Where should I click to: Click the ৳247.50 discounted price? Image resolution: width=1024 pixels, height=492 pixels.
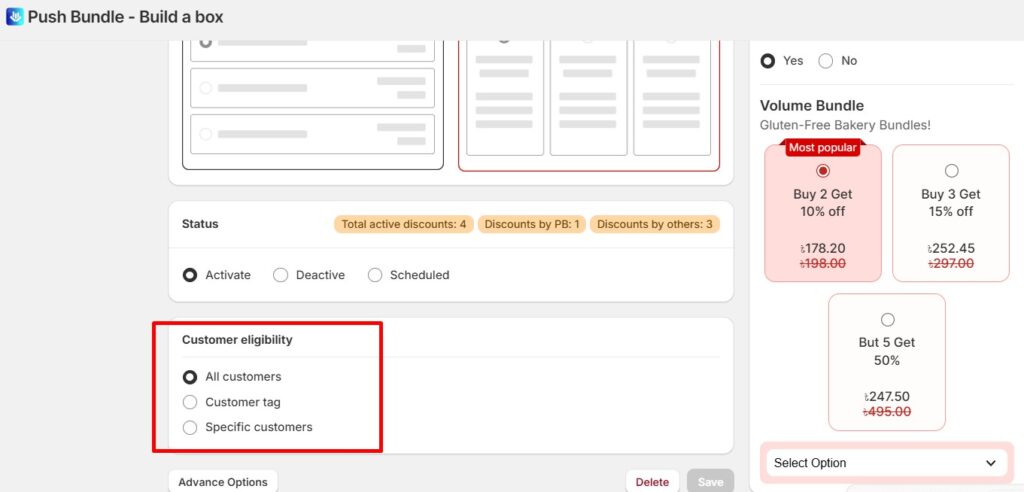point(887,397)
